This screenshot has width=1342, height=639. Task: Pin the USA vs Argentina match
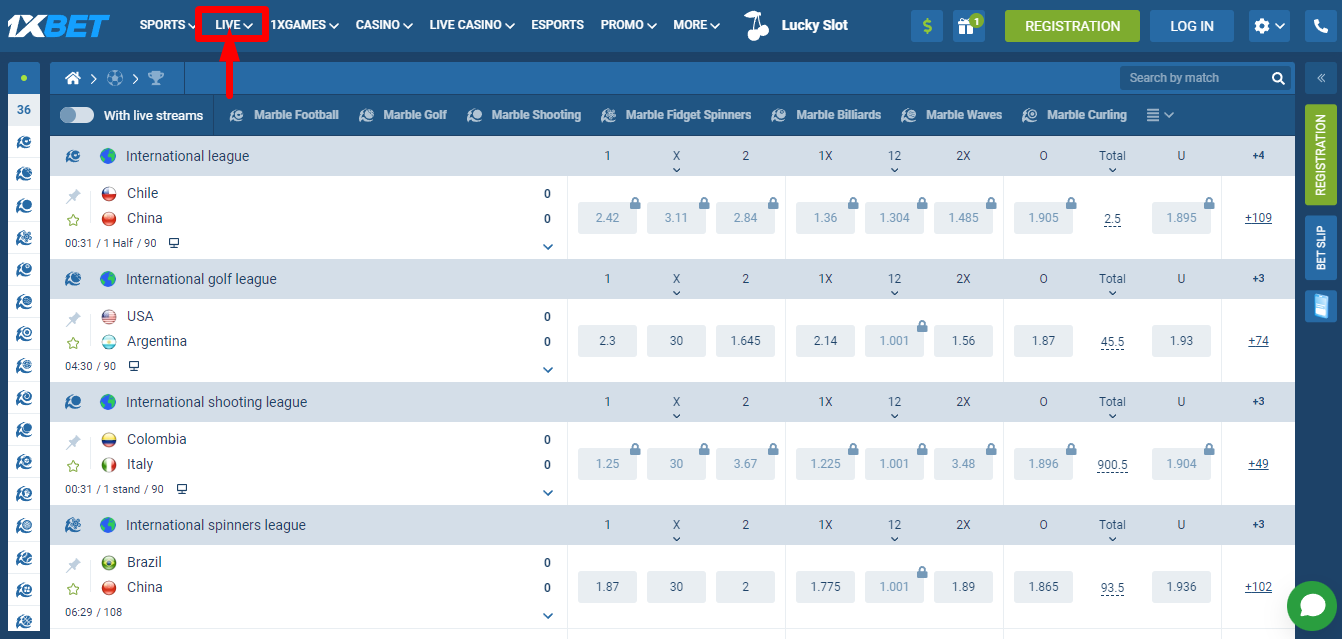(x=73, y=319)
